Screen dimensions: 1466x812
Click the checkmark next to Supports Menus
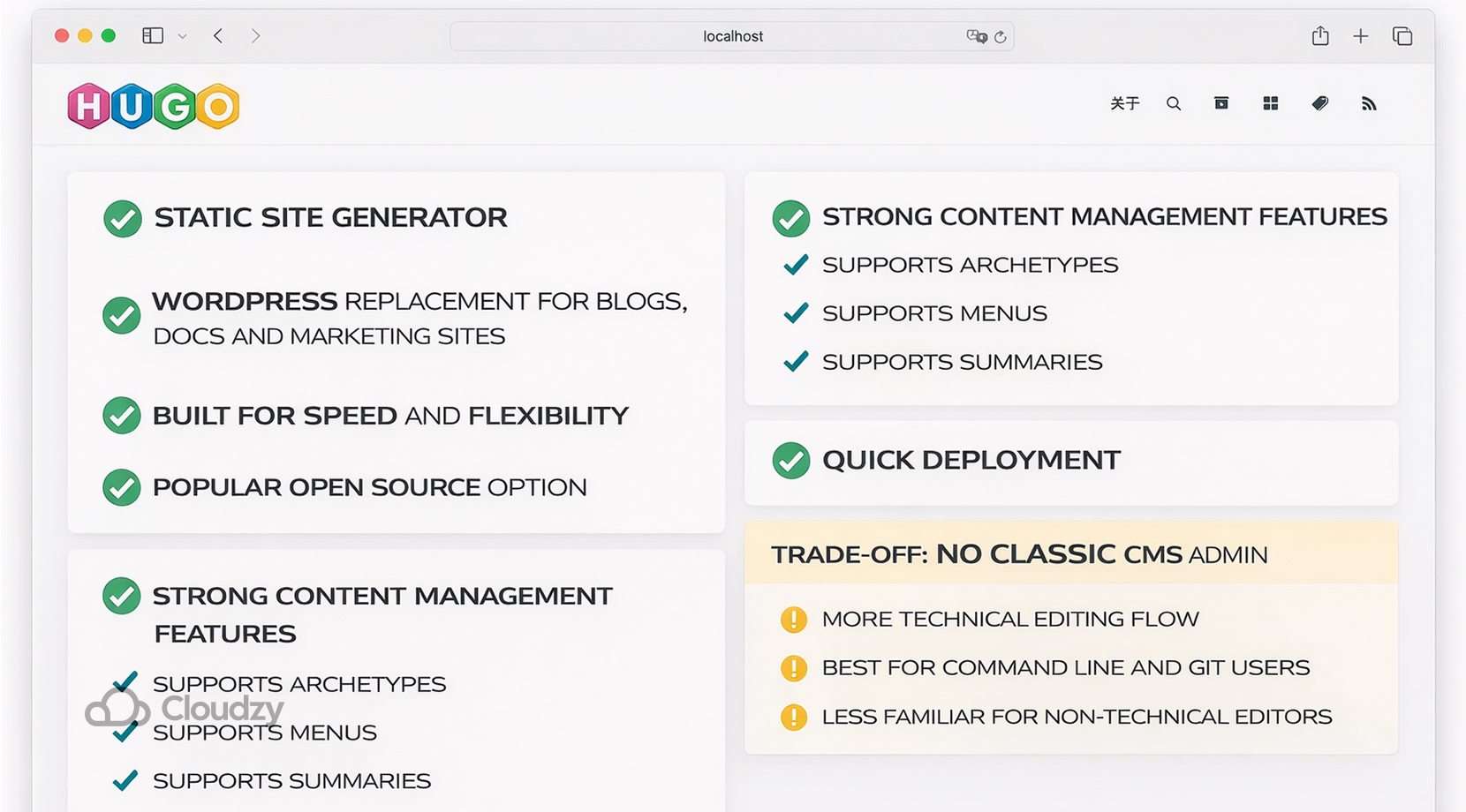(795, 312)
